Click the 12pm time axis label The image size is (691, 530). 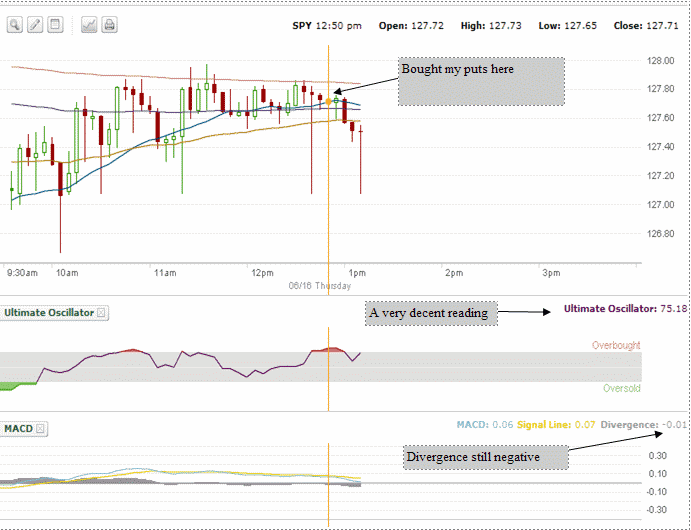click(x=263, y=273)
